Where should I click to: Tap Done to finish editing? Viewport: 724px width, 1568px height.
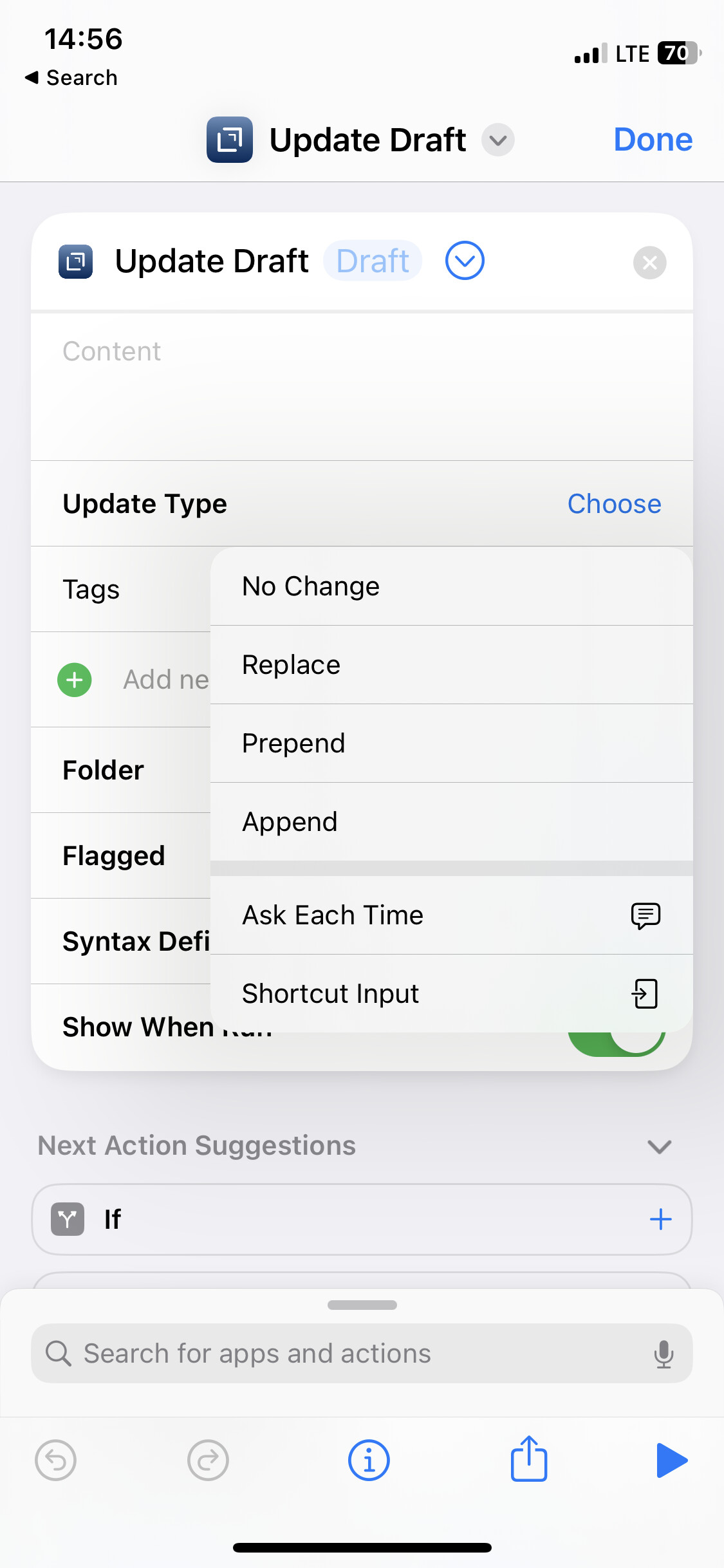click(653, 140)
